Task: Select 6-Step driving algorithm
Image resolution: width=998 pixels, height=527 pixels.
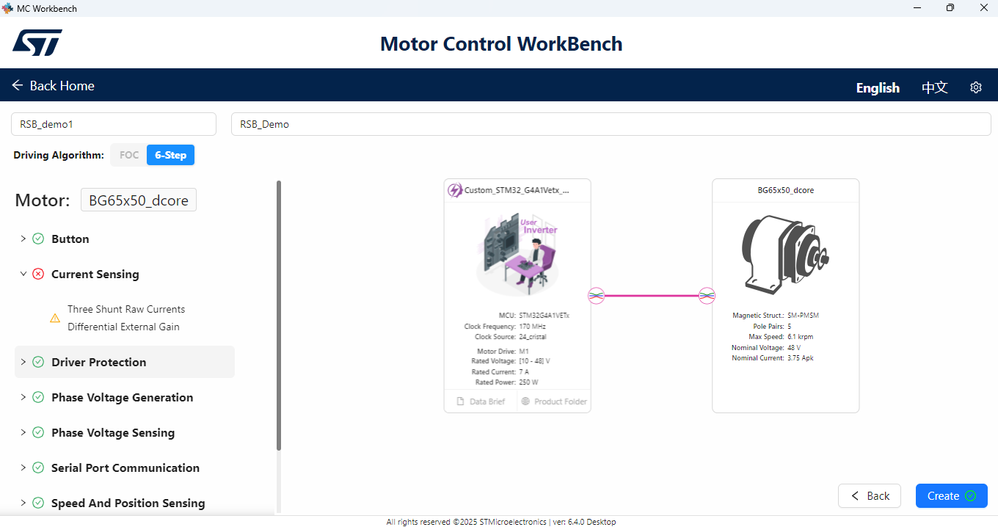Action: (x=171, y=155)
